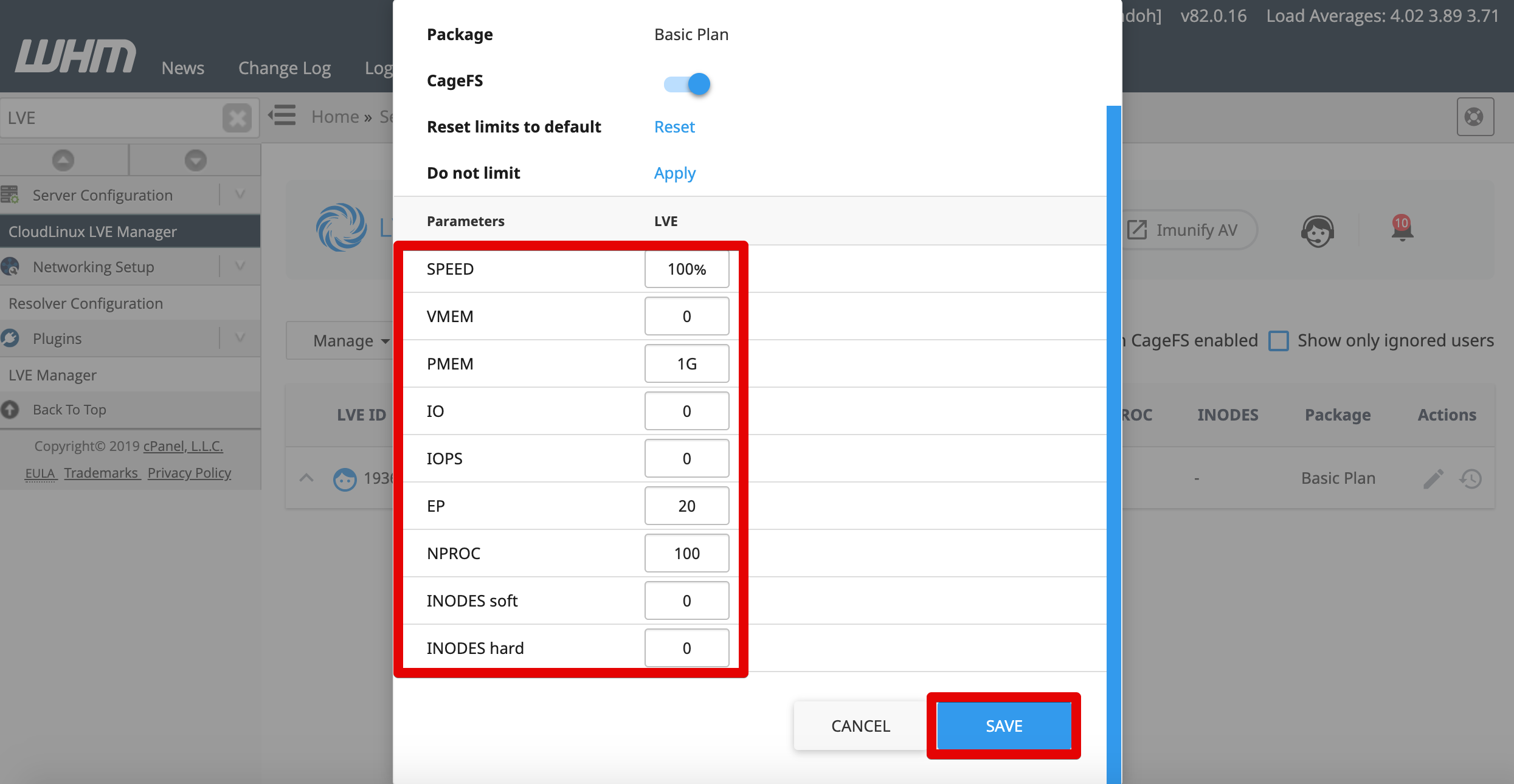Collapse the sidebar menu with hamburger icon

283,115
